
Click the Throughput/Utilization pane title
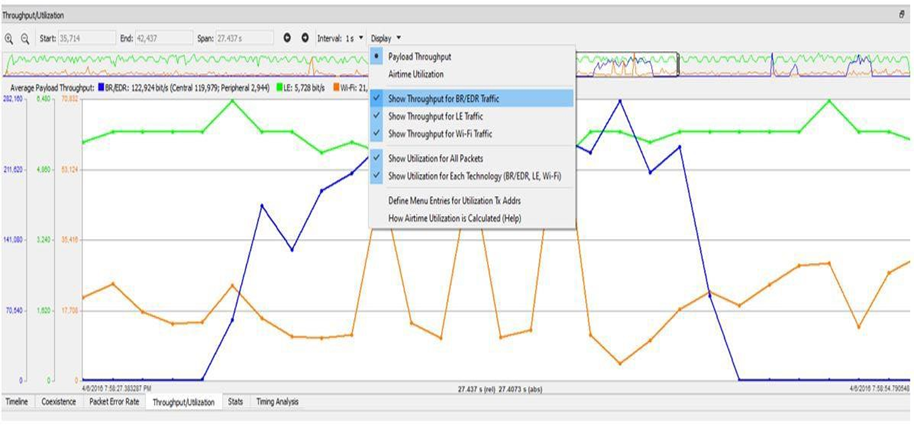click(x=33, y=15)
